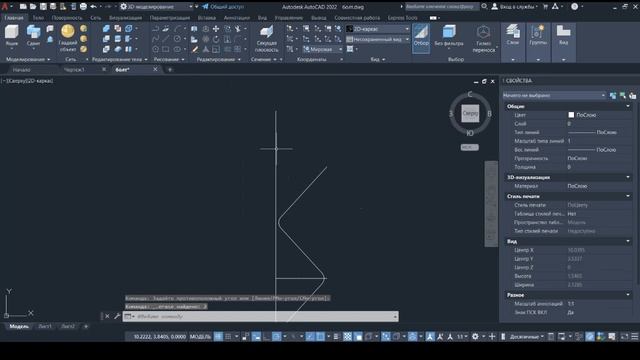This screenshot has height=360, width=640.
Task: Open the 'nothing selected' dropdown in Properties
Action: [554, 96]
